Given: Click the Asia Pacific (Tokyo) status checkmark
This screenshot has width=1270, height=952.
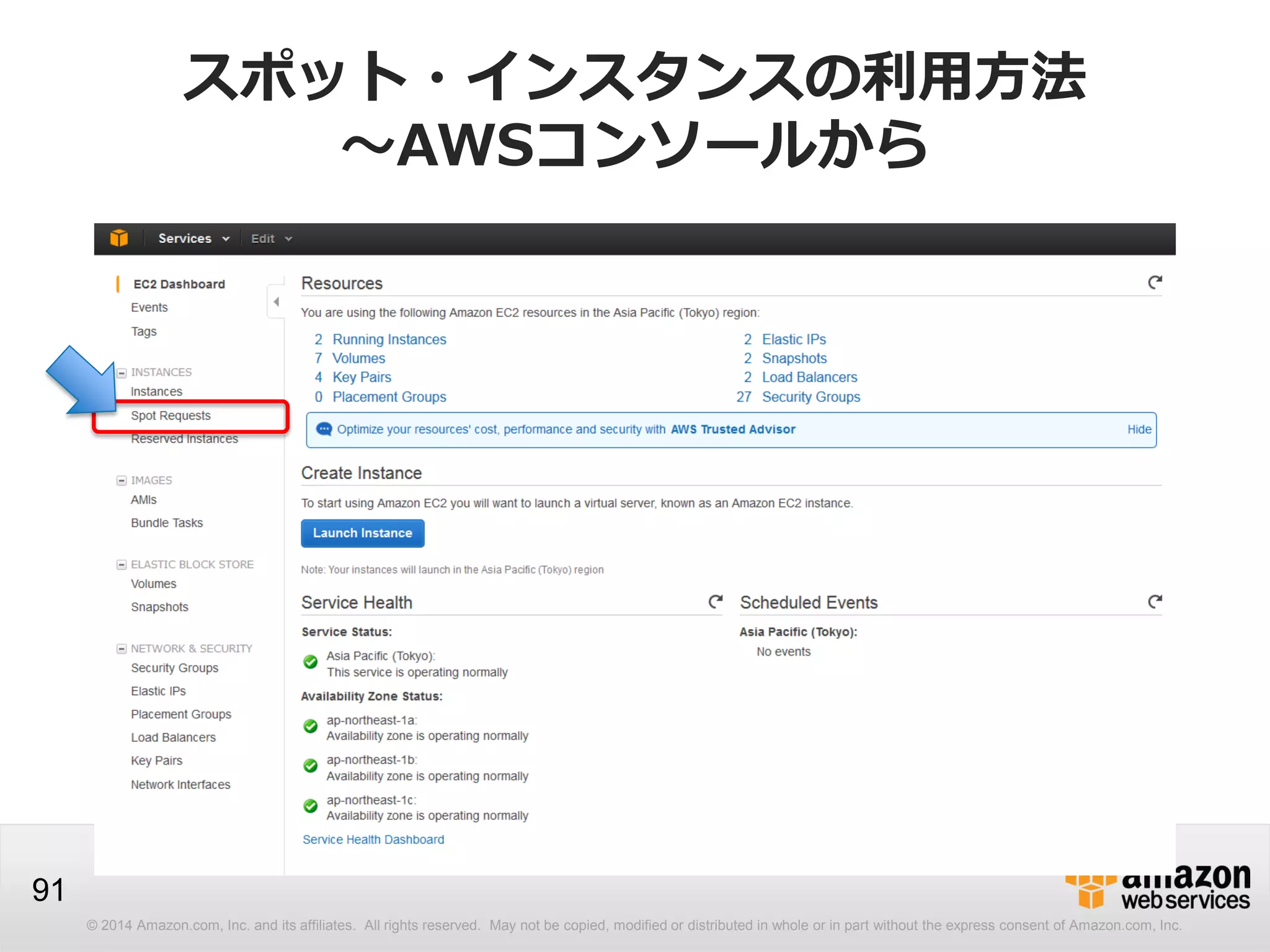Looking at the screenshot, I should point(311,663).
